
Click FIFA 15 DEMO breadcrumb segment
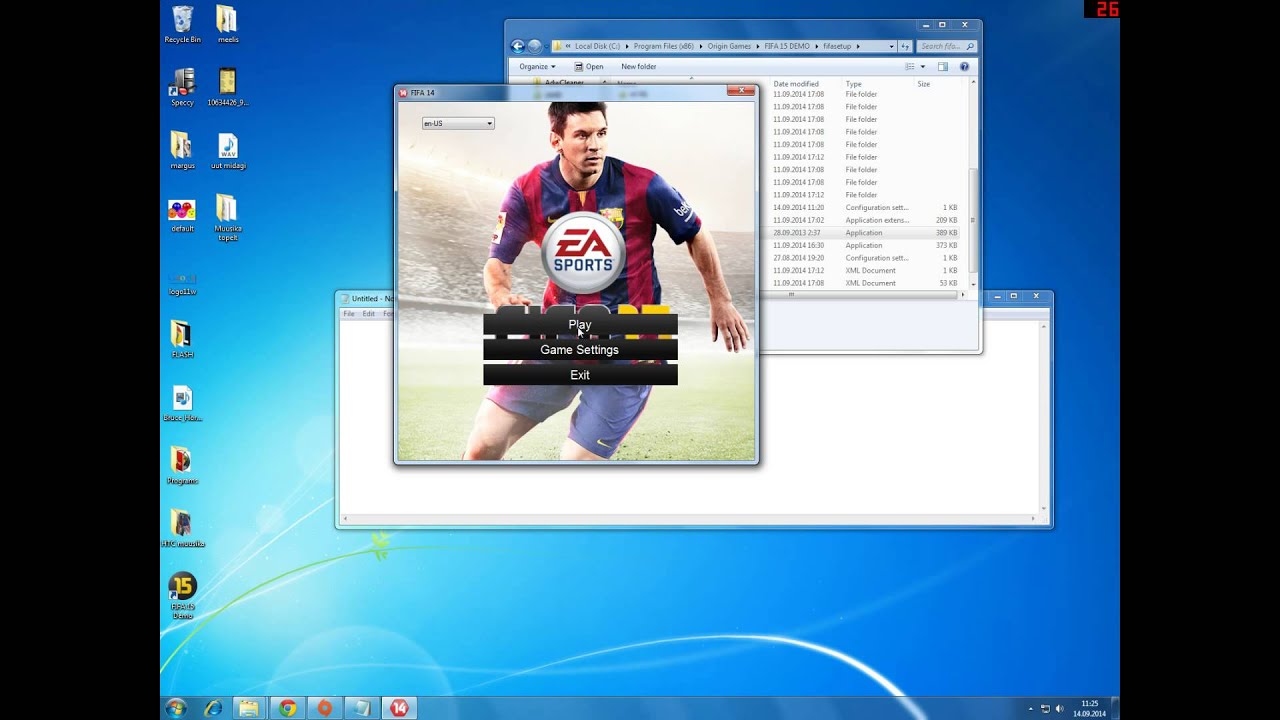point(787,46)
